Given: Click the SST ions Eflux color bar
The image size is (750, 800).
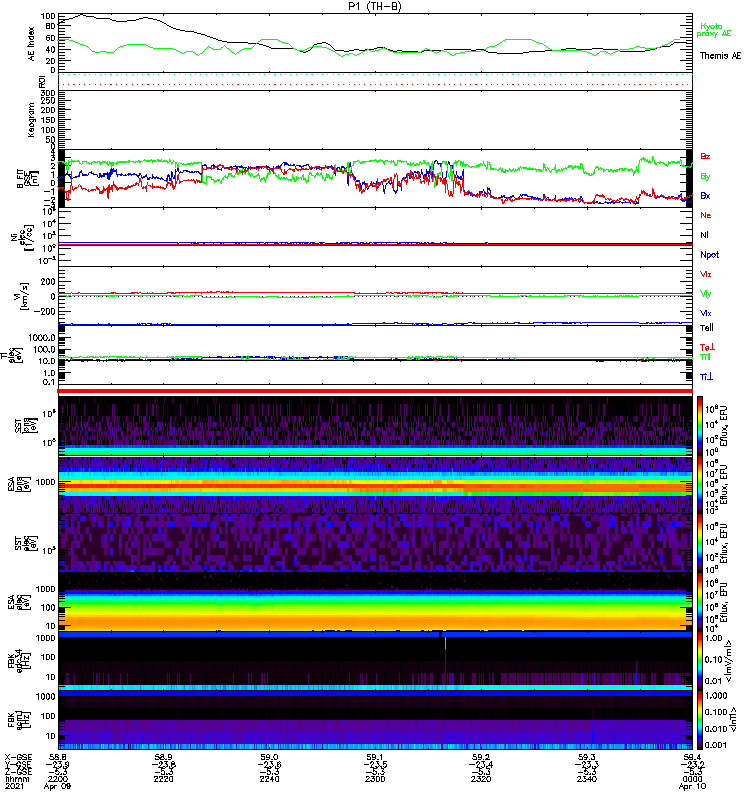Looking at the screenshot, I should (x=700, y=426).
